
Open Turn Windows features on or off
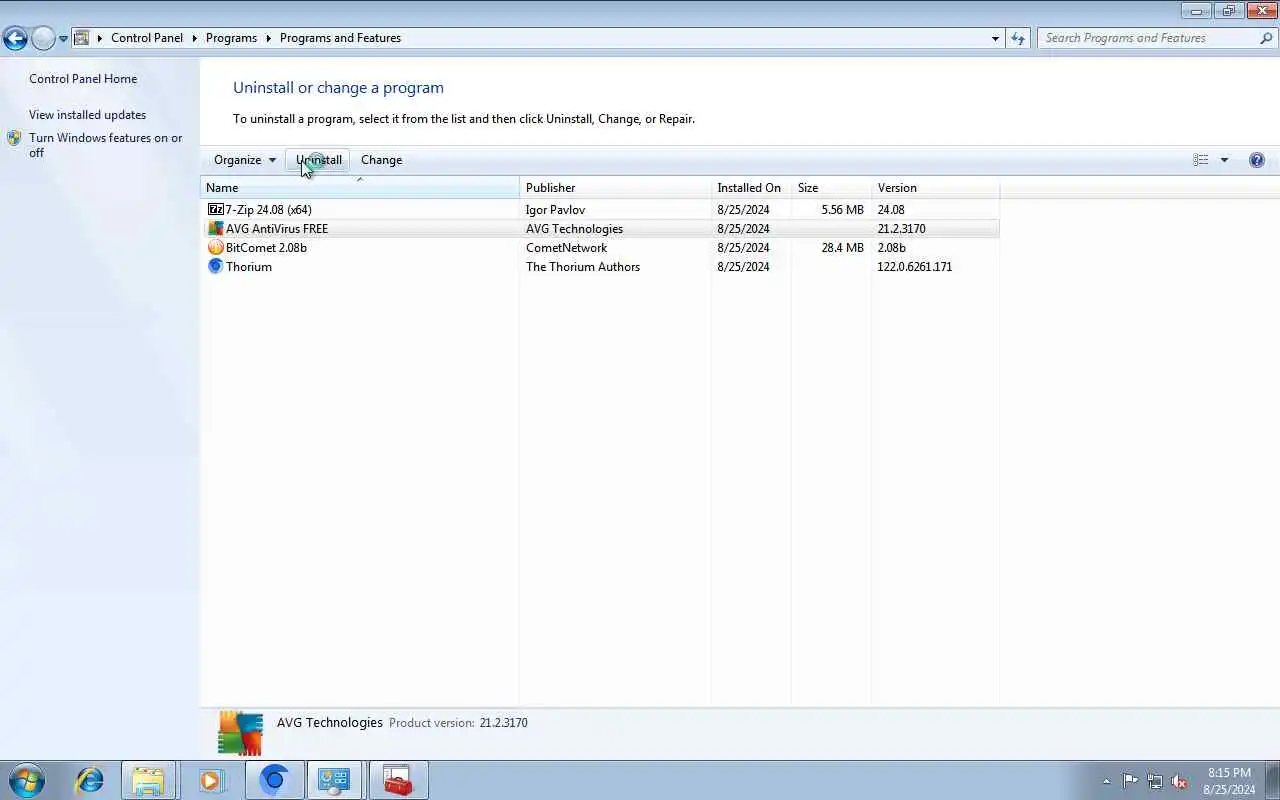[x=105, y=145]
